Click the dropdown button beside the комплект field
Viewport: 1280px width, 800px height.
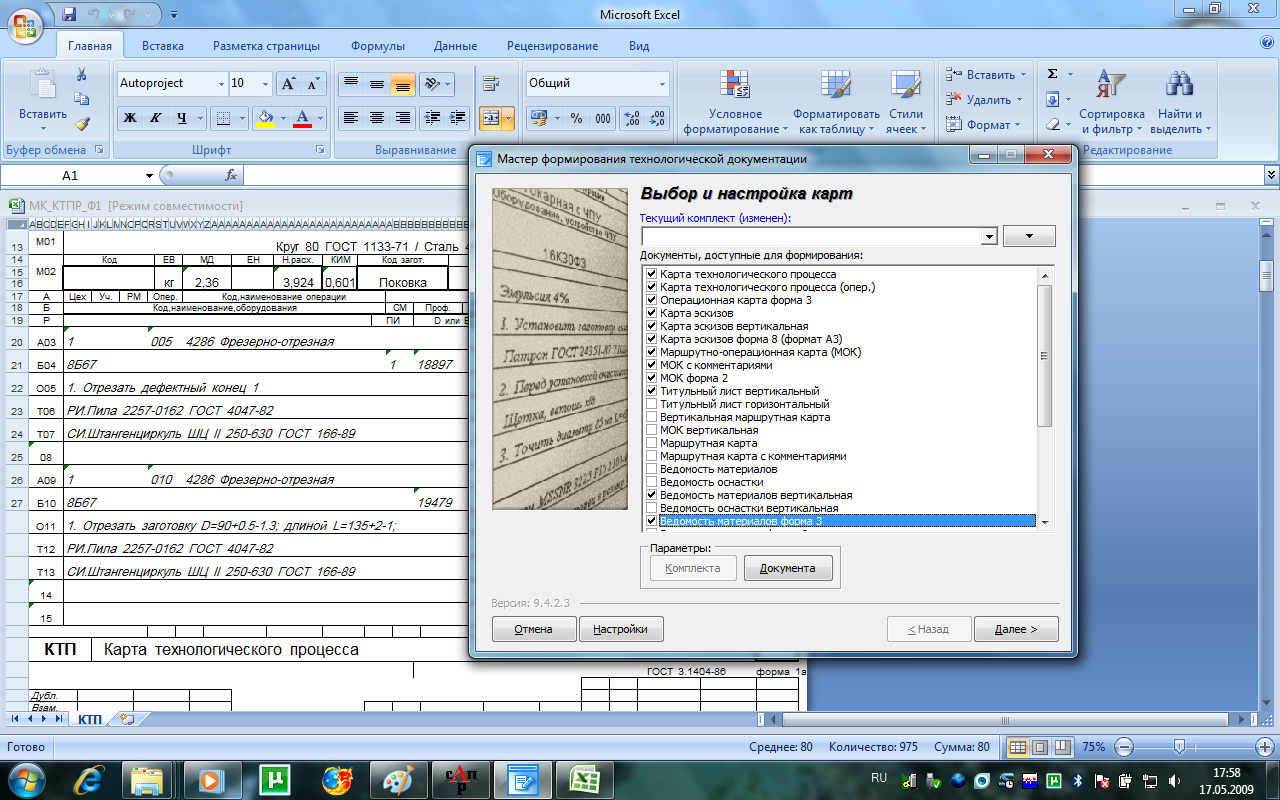point(1029,236)
